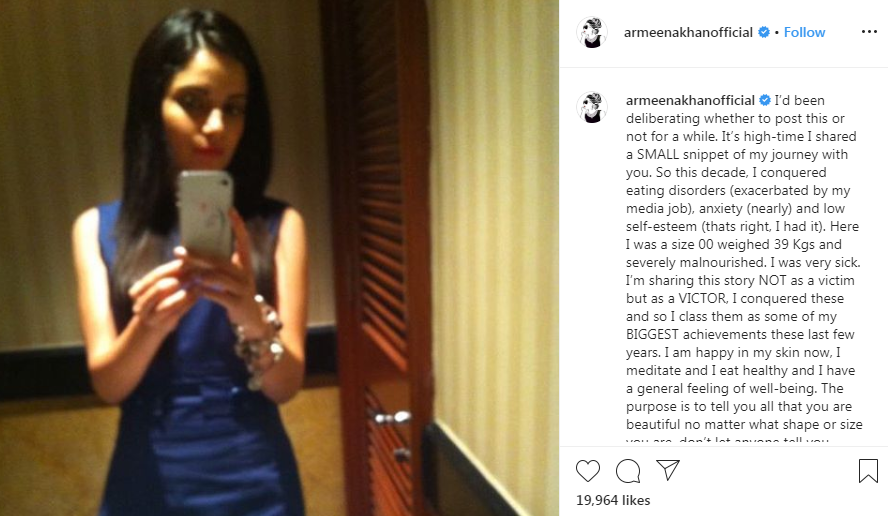Open comments via speech bubble icon

click(628, 471)
